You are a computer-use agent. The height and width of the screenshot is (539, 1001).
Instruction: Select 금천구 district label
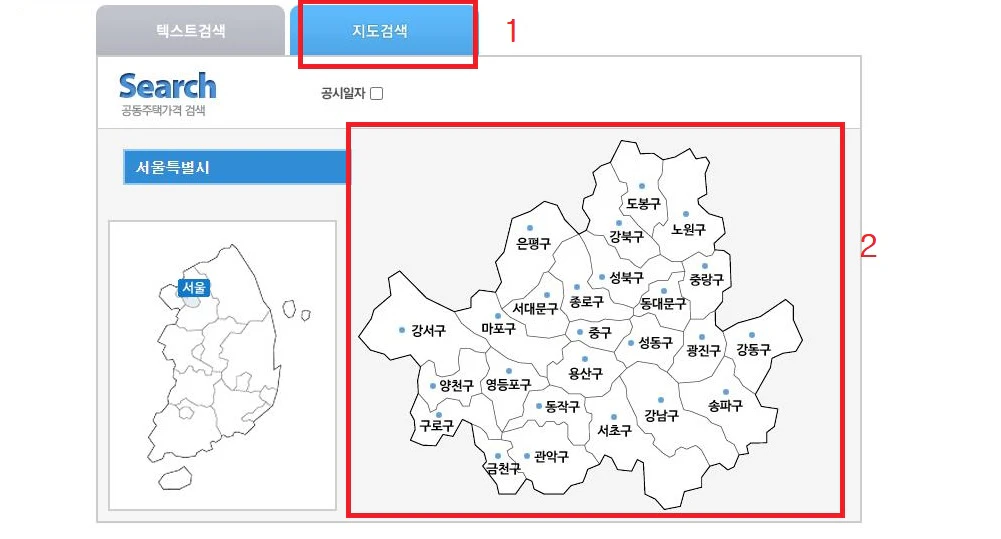[x=504, y=469]
